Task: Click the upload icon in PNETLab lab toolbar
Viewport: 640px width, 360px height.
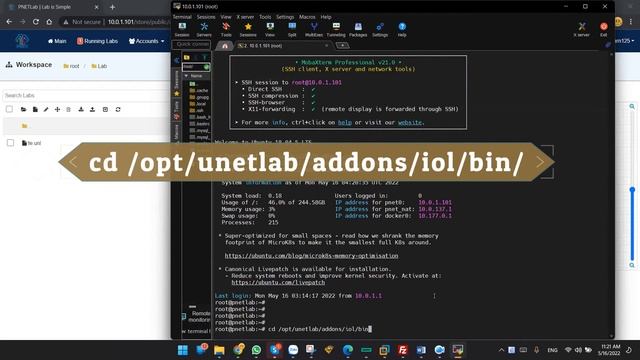Action: coord(92,109)
